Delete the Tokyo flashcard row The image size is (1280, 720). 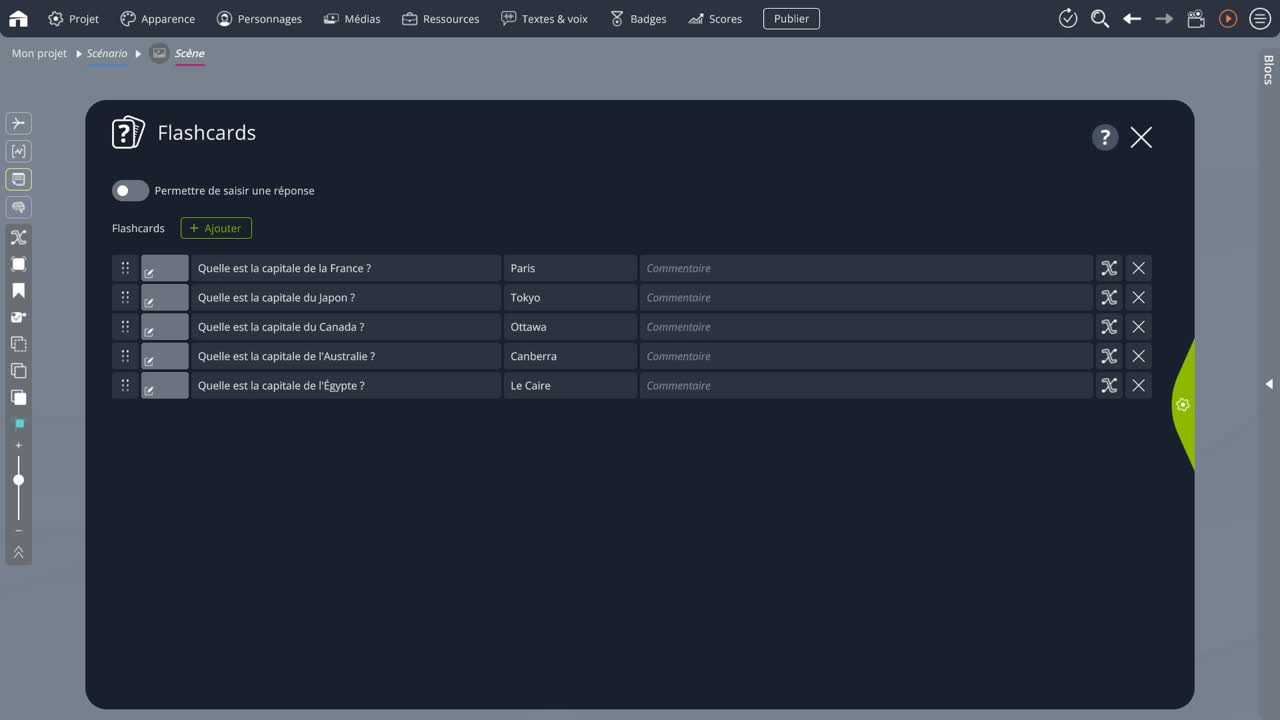click(1138, 297)
